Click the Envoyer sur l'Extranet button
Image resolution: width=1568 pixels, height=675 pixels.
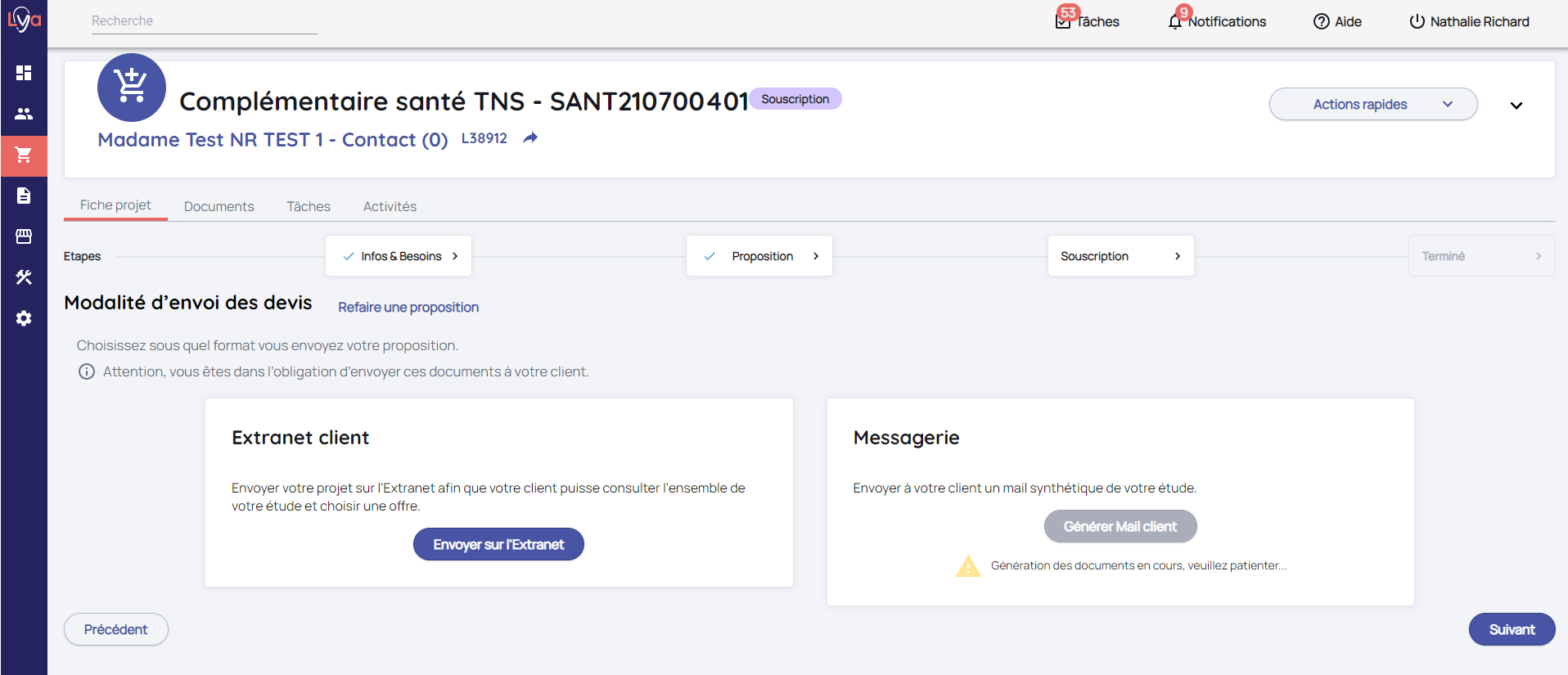498,544
